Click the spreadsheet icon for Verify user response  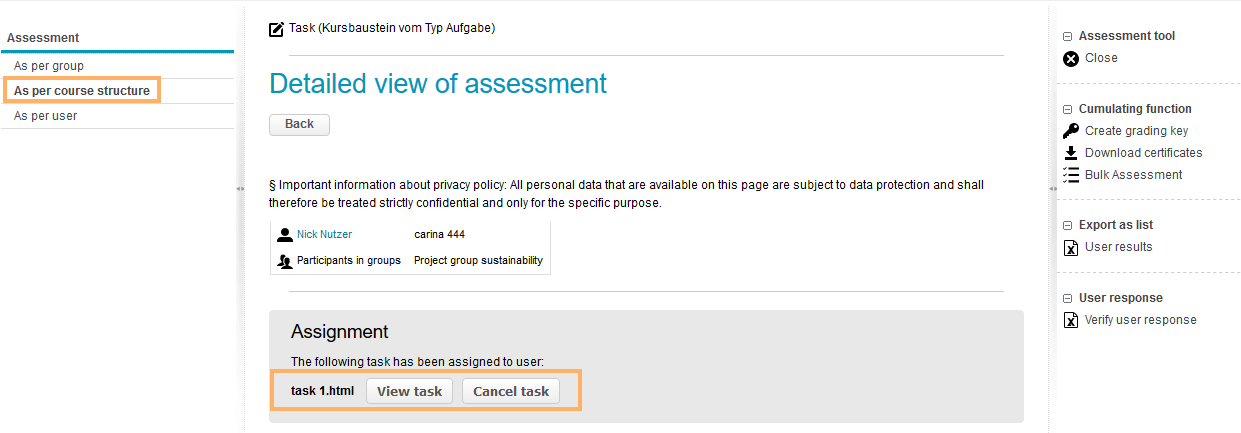1070,321
